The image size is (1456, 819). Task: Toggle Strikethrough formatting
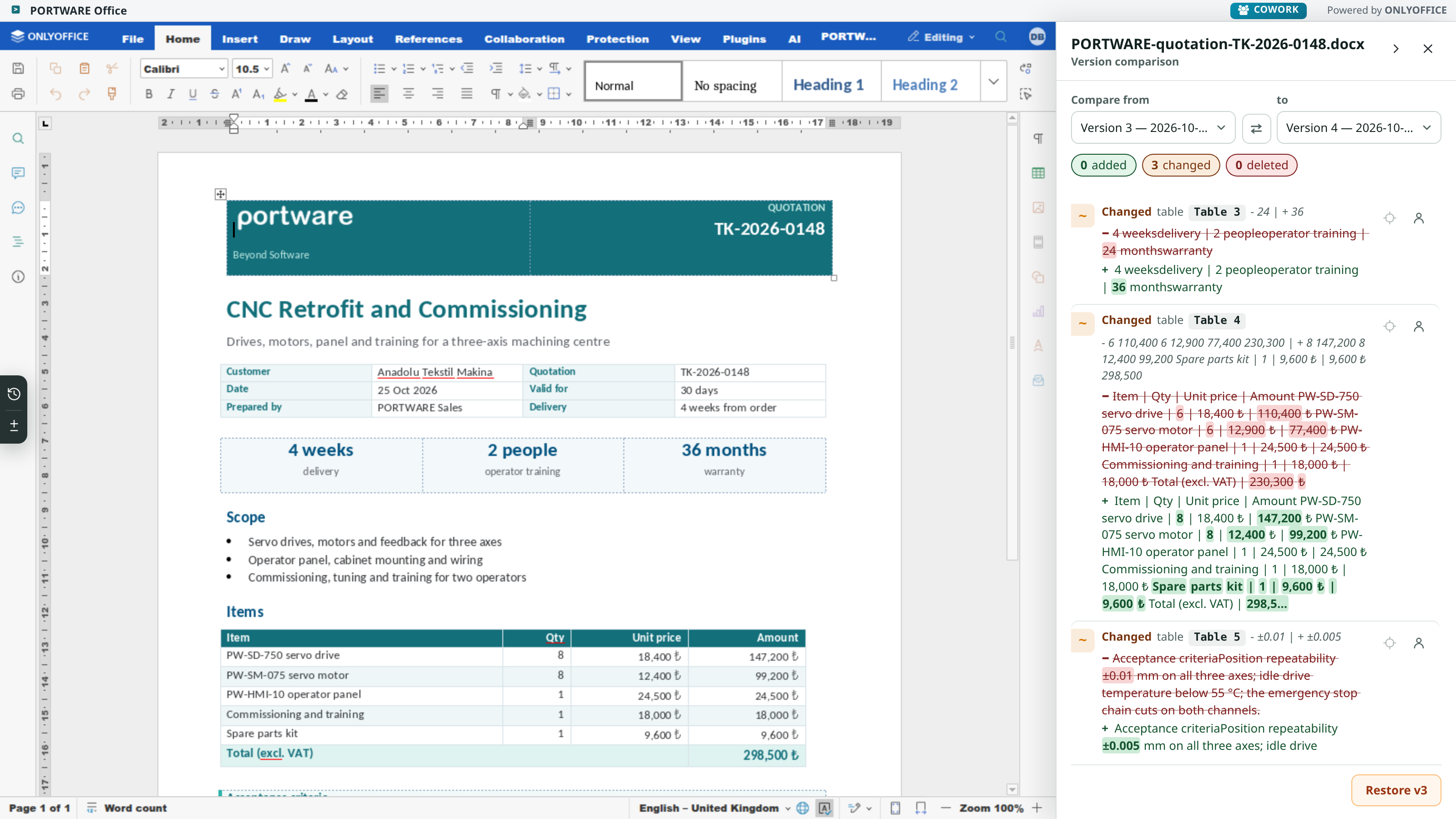[x=215, y=94]
